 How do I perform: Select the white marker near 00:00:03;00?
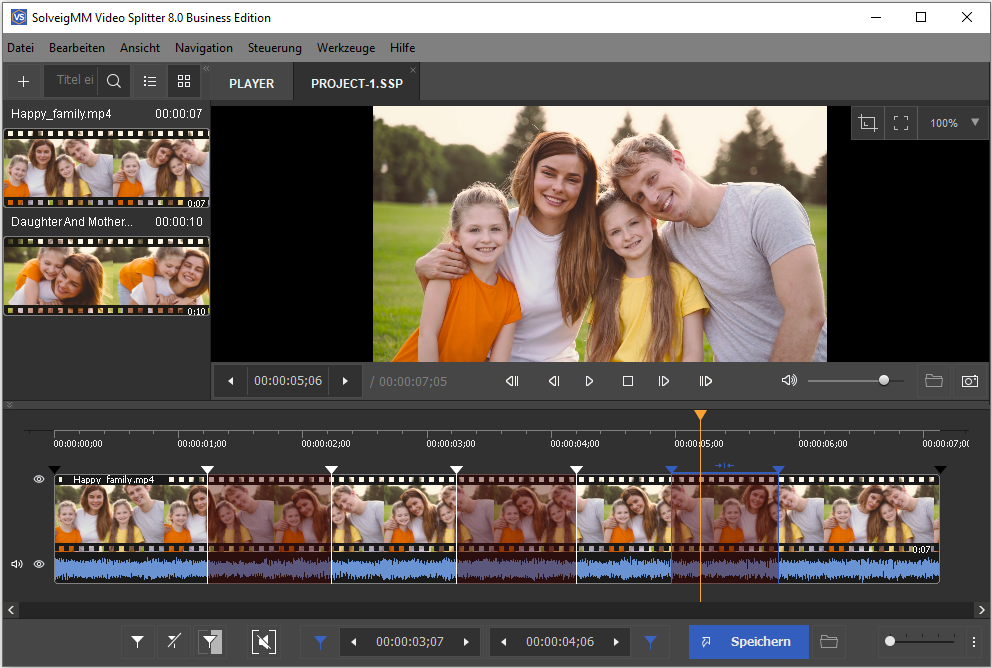click(456, 470)
